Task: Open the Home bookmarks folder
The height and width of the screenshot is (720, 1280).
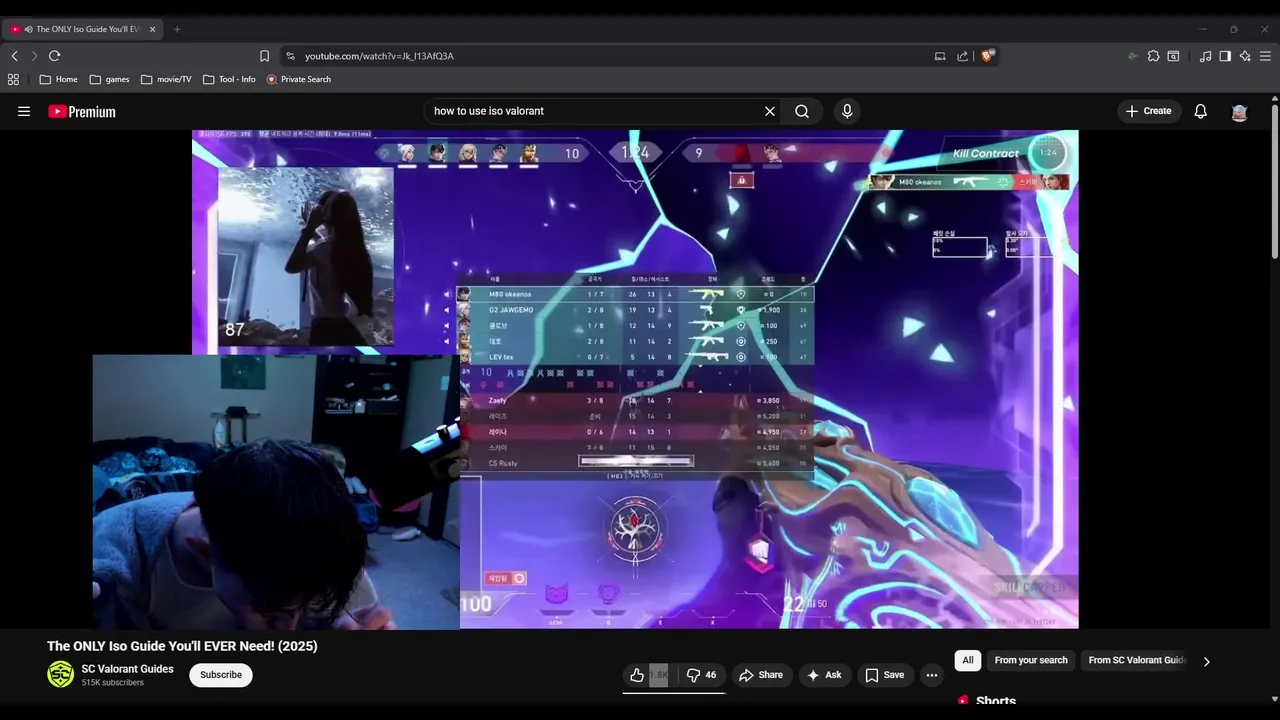Action: pos(58,79)
